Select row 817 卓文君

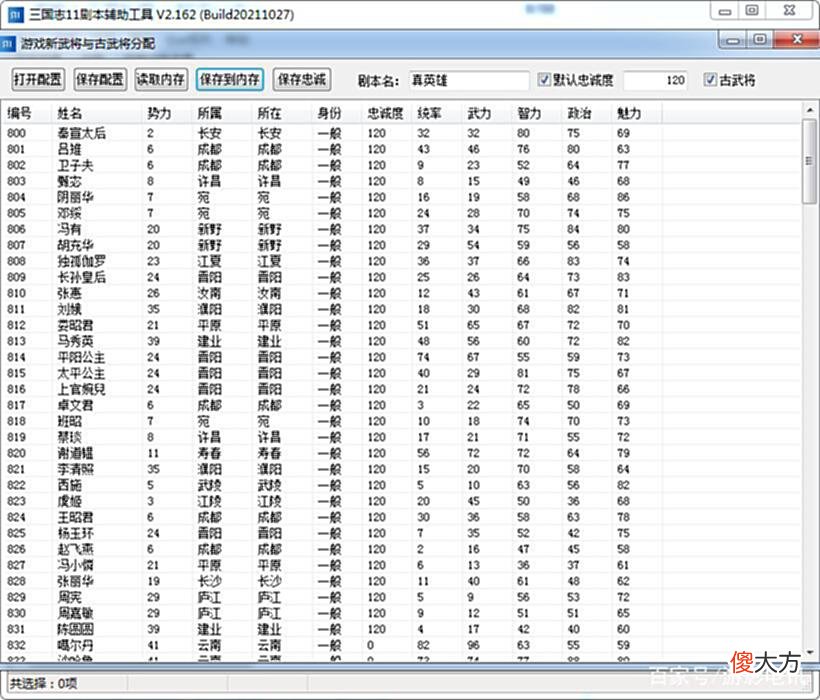pos(402,405)
